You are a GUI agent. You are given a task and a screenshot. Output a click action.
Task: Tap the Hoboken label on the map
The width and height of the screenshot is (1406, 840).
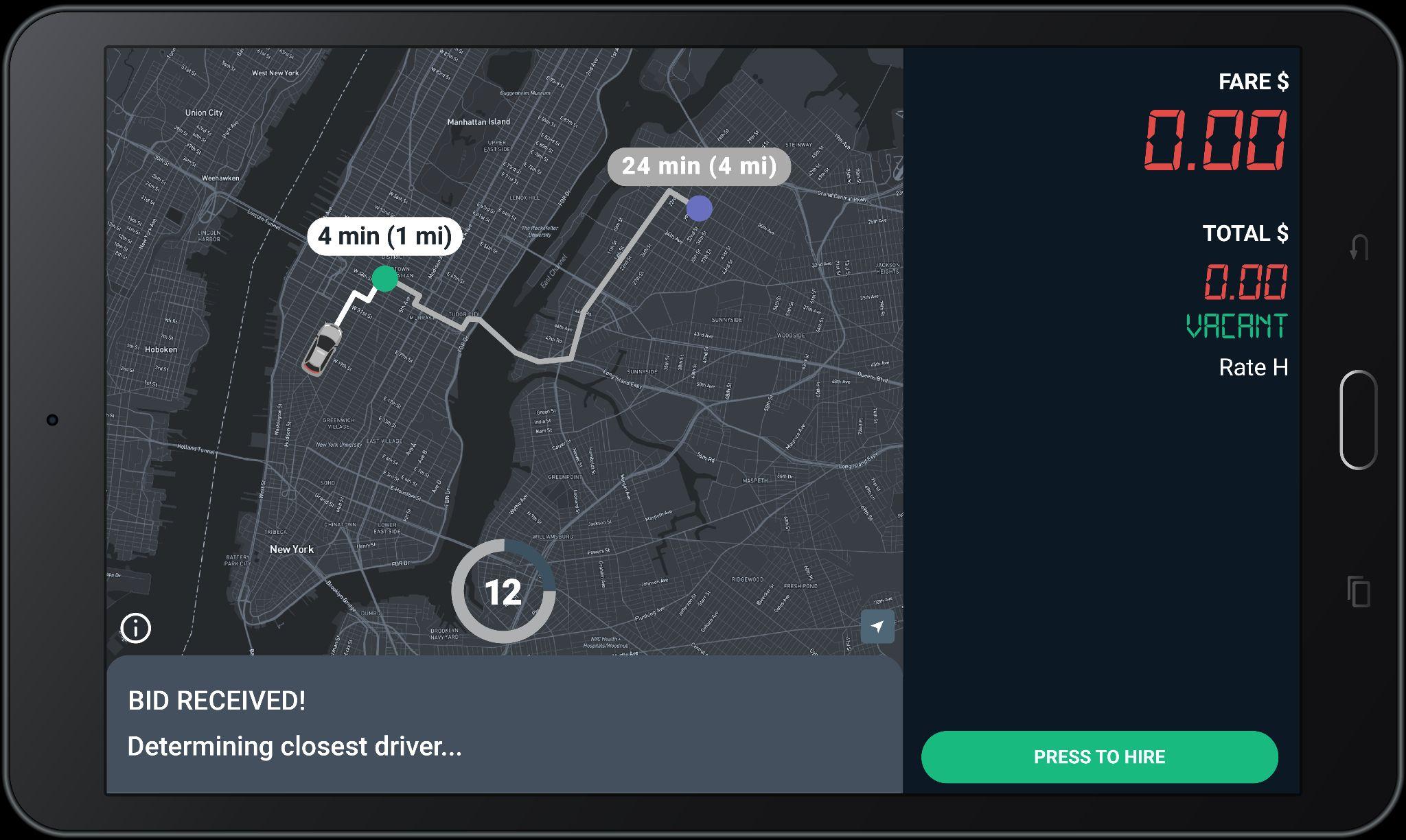point(161,349)
